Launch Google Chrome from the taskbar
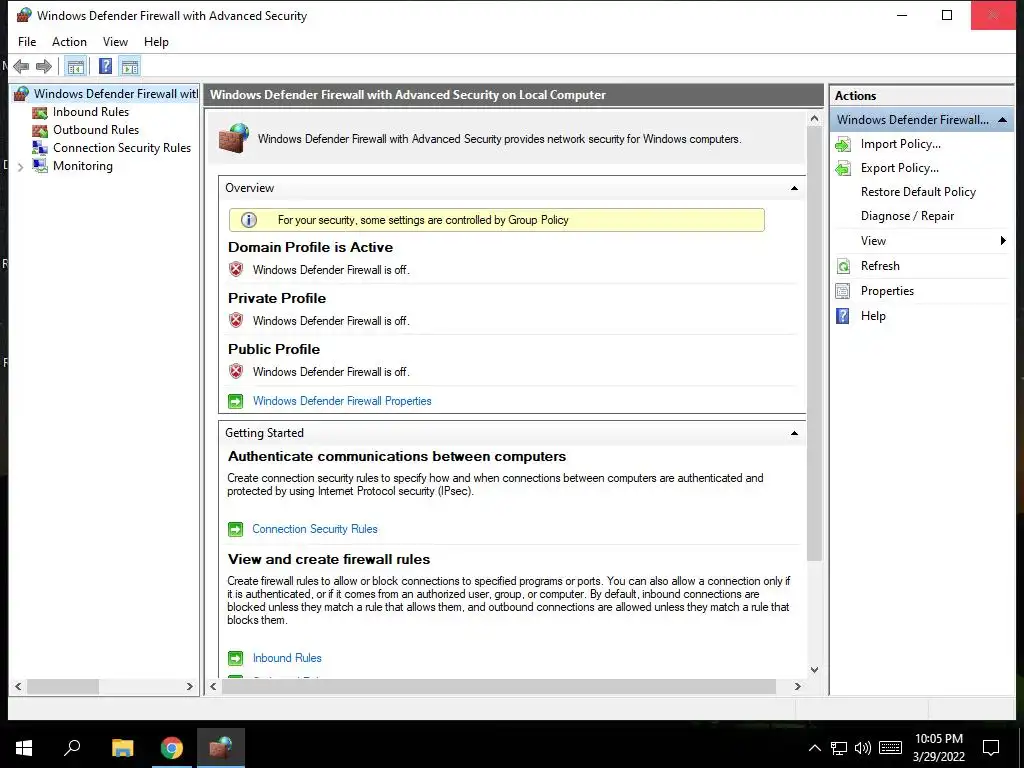This screenshot has width=1024, height=768. [x=172, y=748]
